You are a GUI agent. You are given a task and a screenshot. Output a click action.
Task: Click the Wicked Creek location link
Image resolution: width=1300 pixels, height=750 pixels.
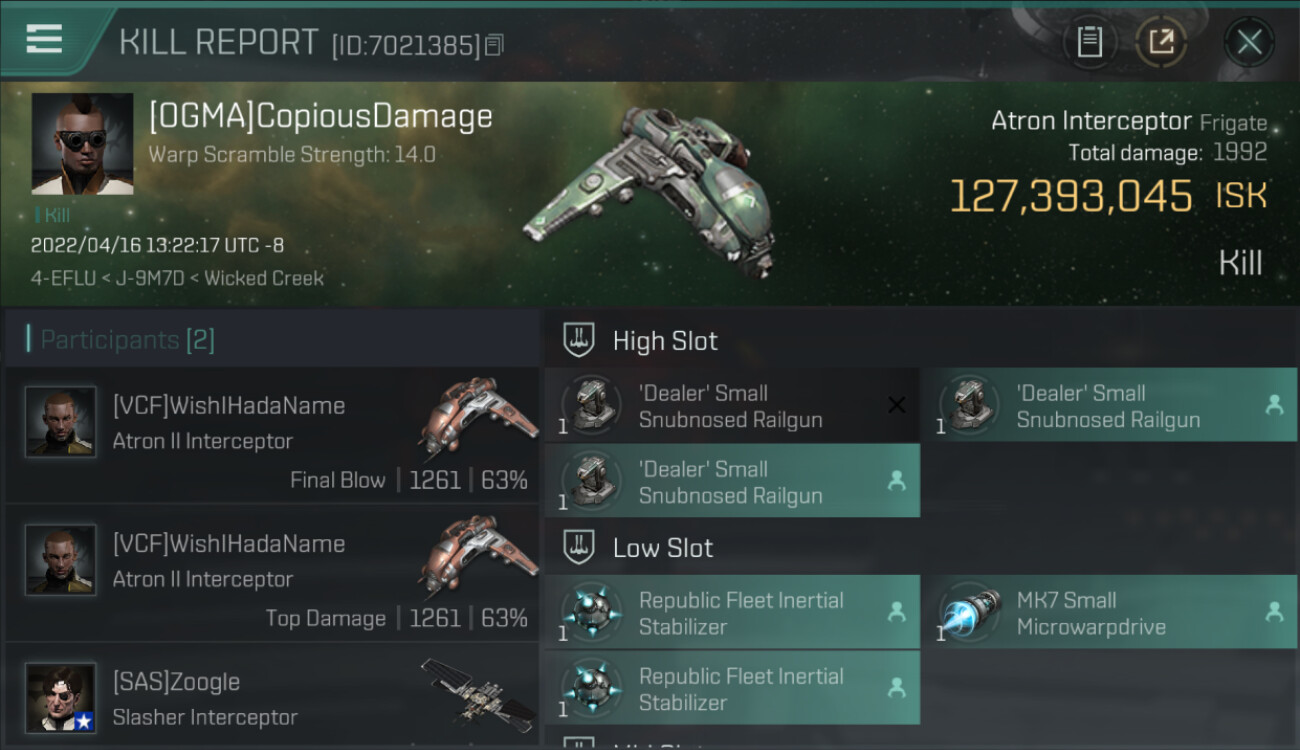(x=264, y=279)
